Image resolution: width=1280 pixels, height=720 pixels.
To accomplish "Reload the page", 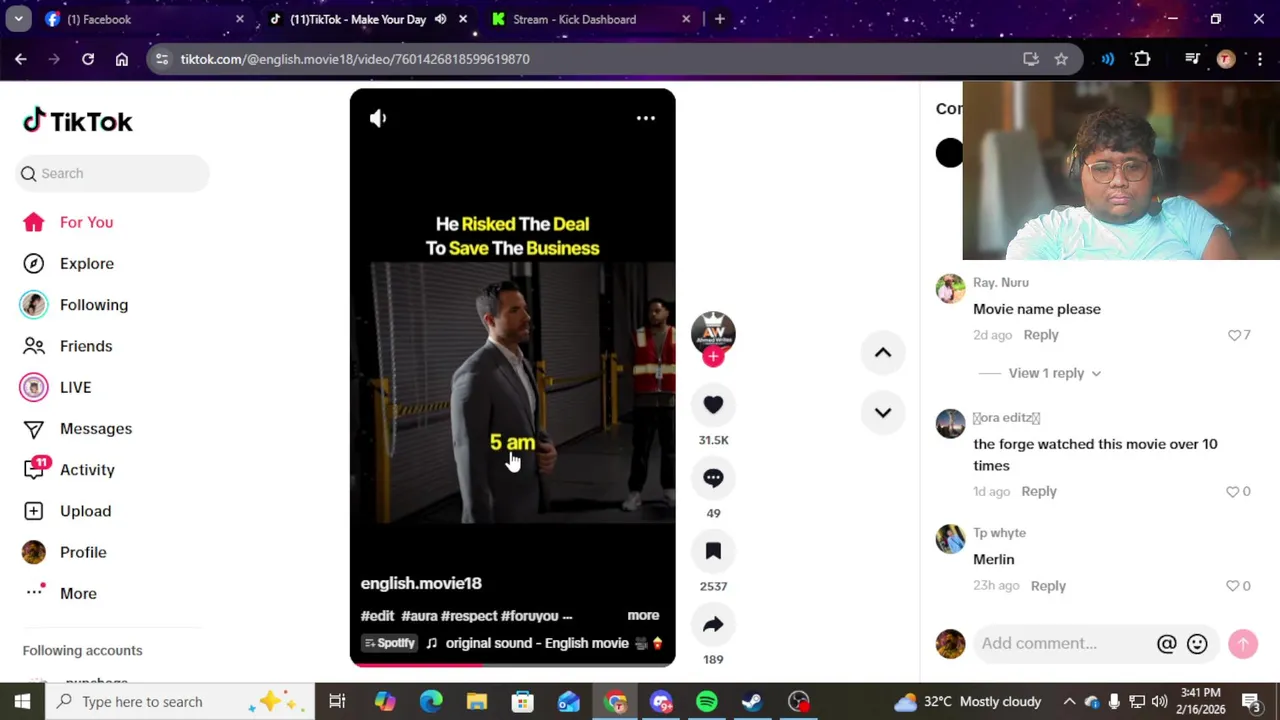I will pyautogui.click(x=88, y=59).
